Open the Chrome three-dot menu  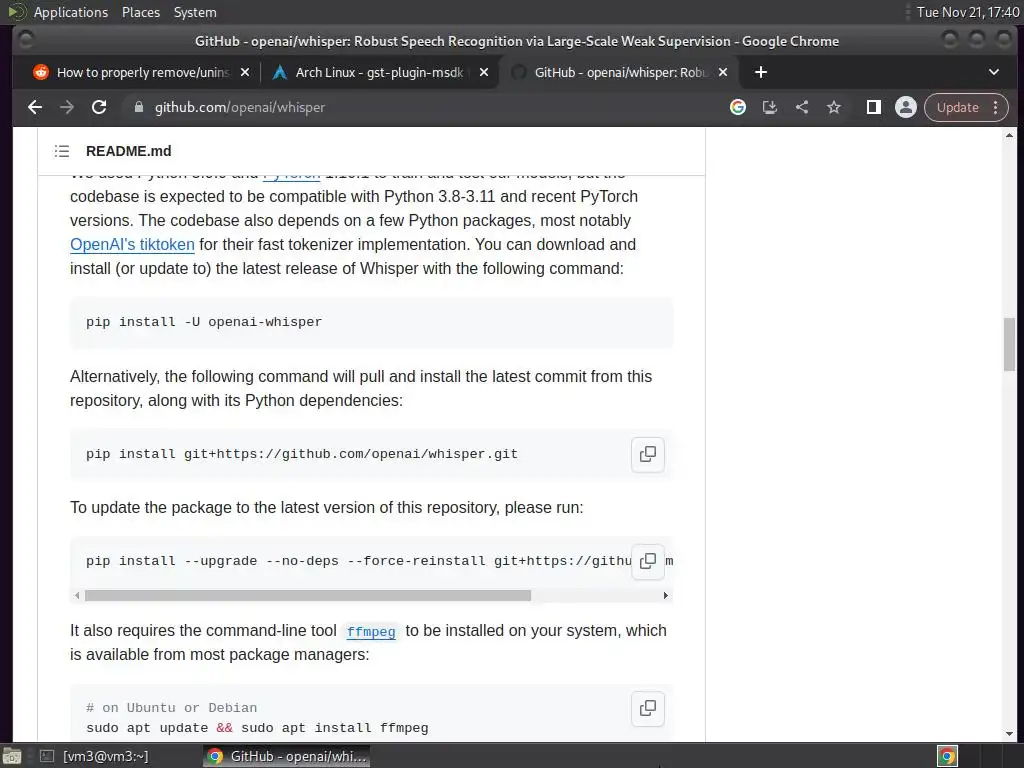point(996,107)
